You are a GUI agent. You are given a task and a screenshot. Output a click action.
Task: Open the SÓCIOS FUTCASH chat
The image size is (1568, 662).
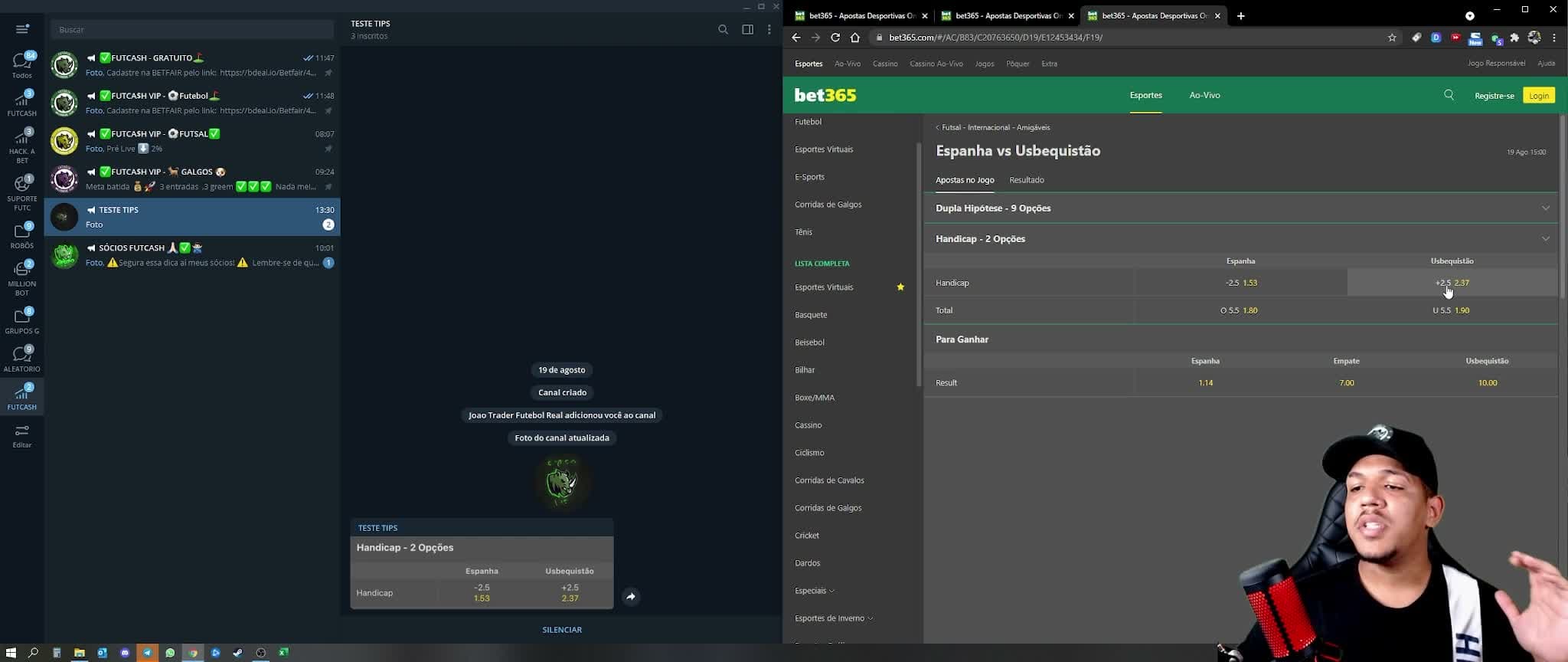point(192,255)
